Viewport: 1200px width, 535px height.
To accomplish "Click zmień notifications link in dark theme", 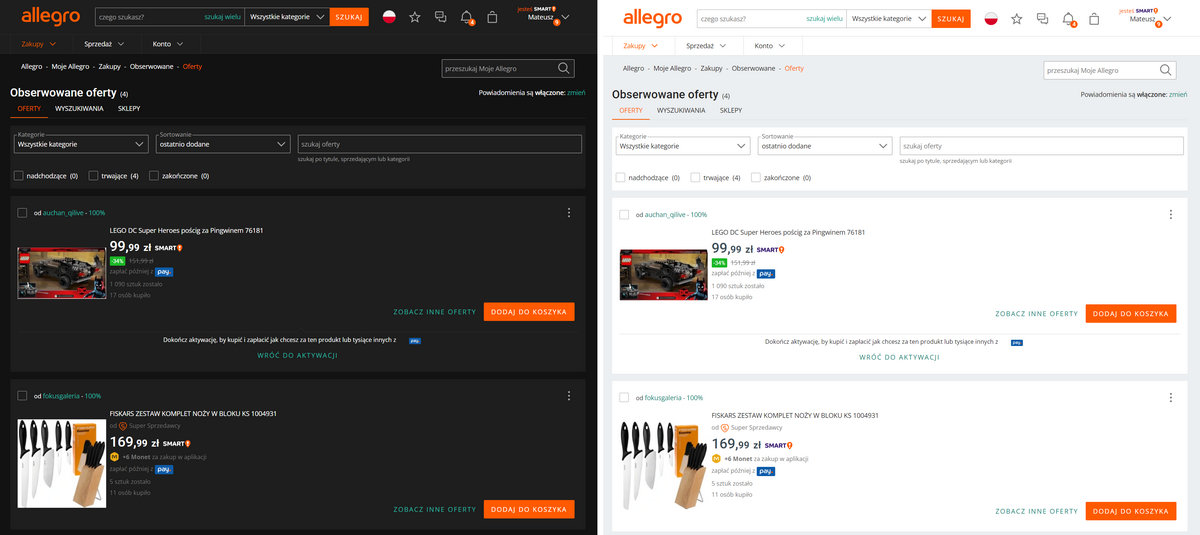I will [x=576, y=92].
